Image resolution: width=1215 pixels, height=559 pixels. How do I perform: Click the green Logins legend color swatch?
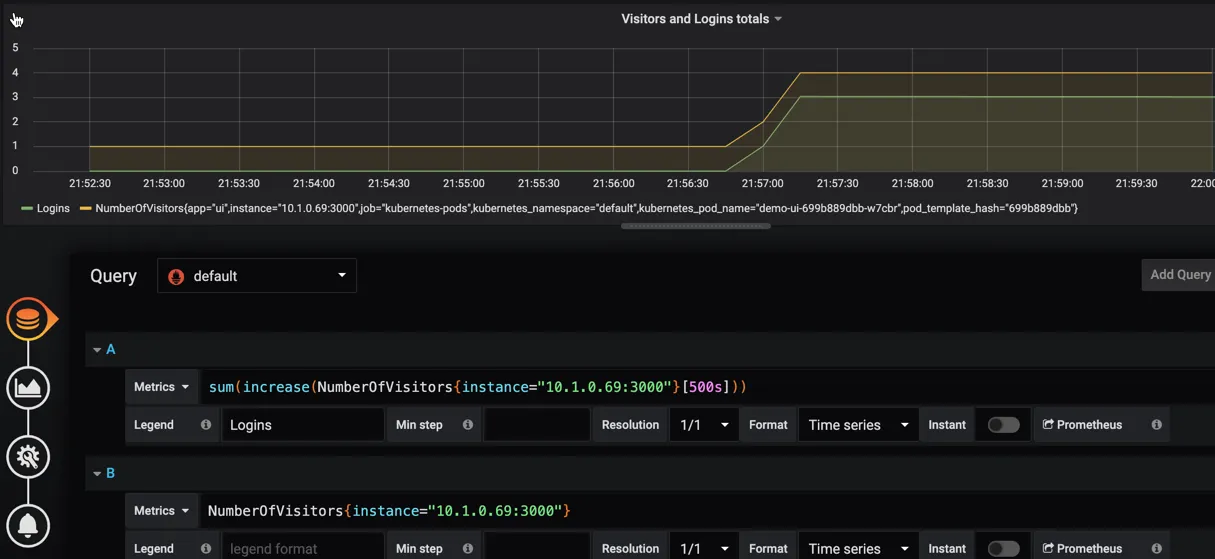tap(26, 209)
